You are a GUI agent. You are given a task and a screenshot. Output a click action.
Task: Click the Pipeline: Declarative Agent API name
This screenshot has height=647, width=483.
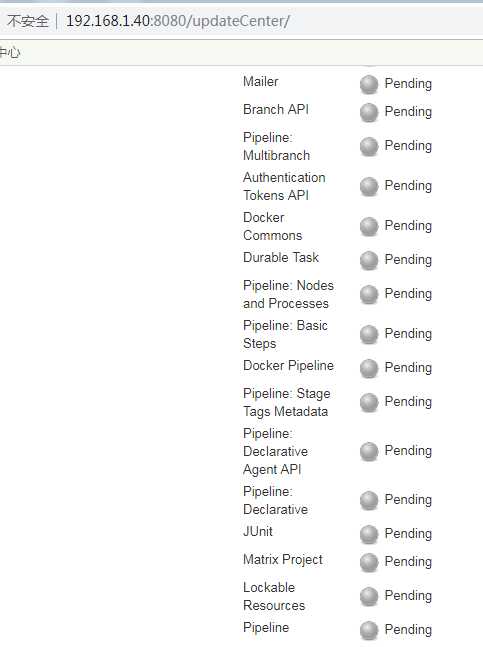point(275,451)
